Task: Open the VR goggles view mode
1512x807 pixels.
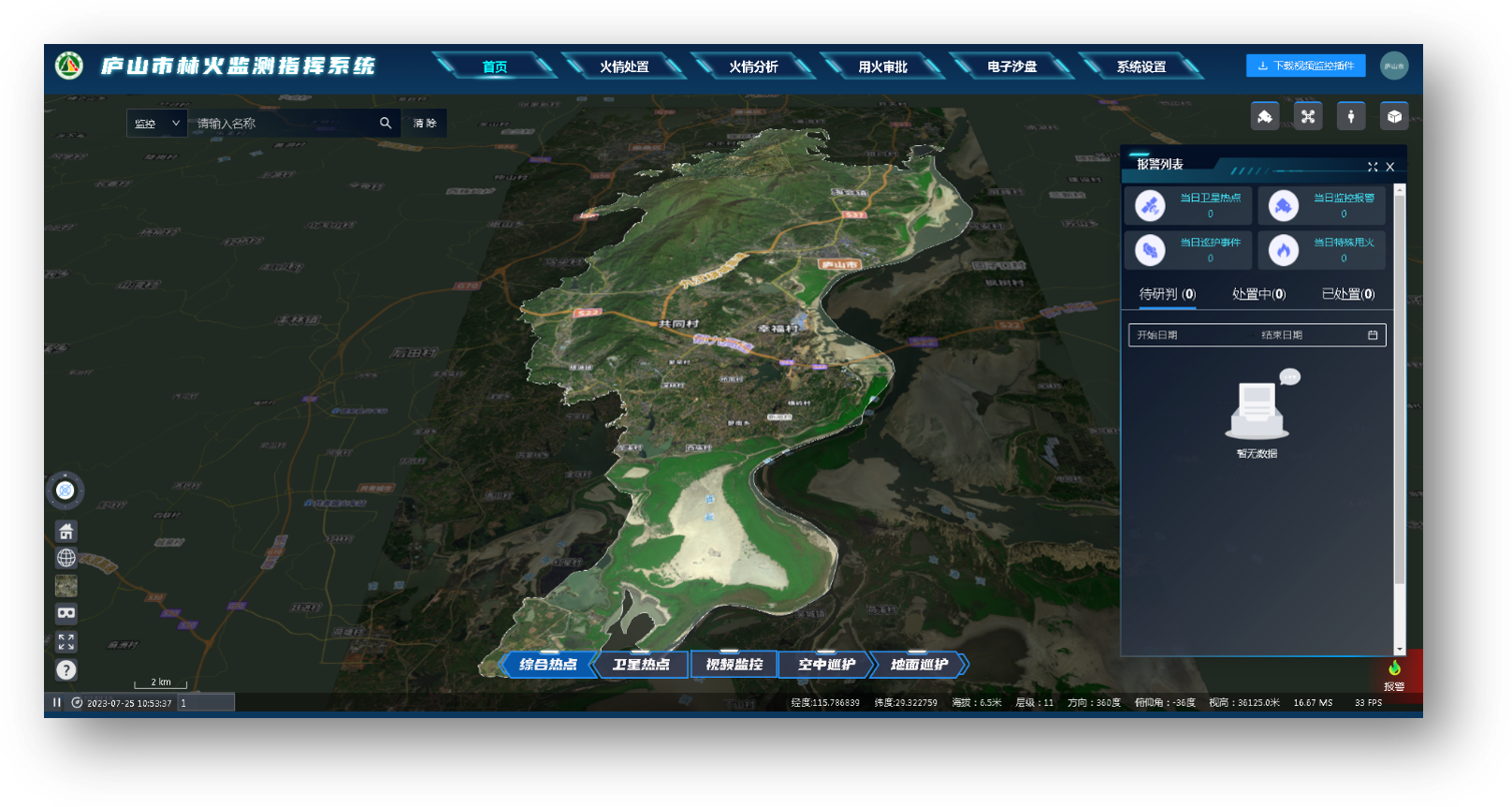Action: click(x=66, y=614)
